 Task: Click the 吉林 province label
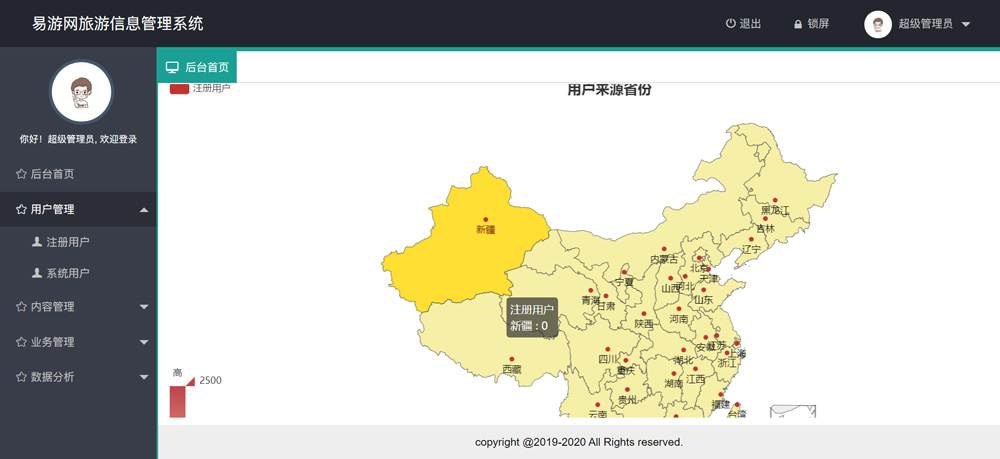(765, 228)
